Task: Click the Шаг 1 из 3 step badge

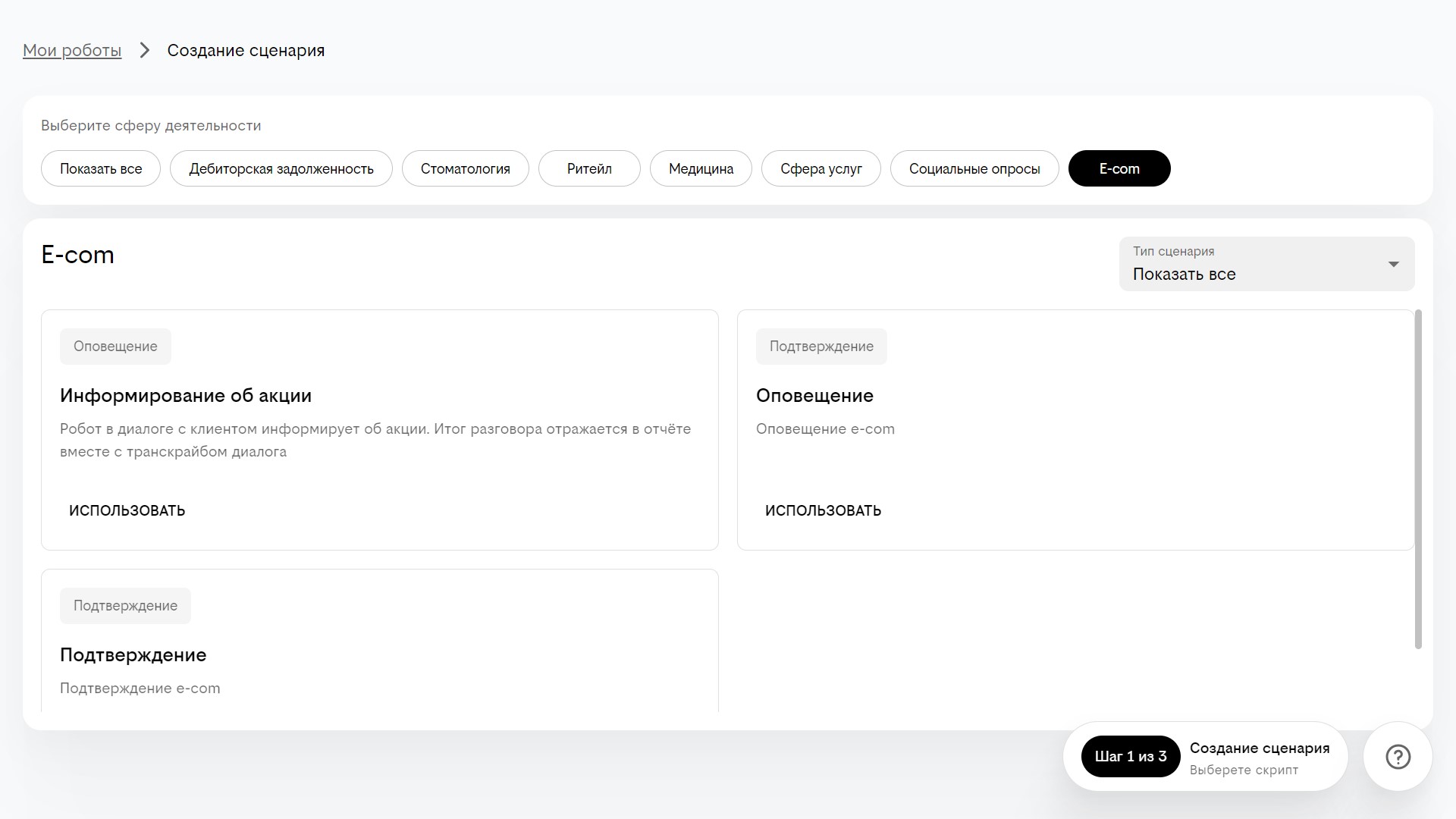Action: pyautogui.click(x=1131, y=756)
